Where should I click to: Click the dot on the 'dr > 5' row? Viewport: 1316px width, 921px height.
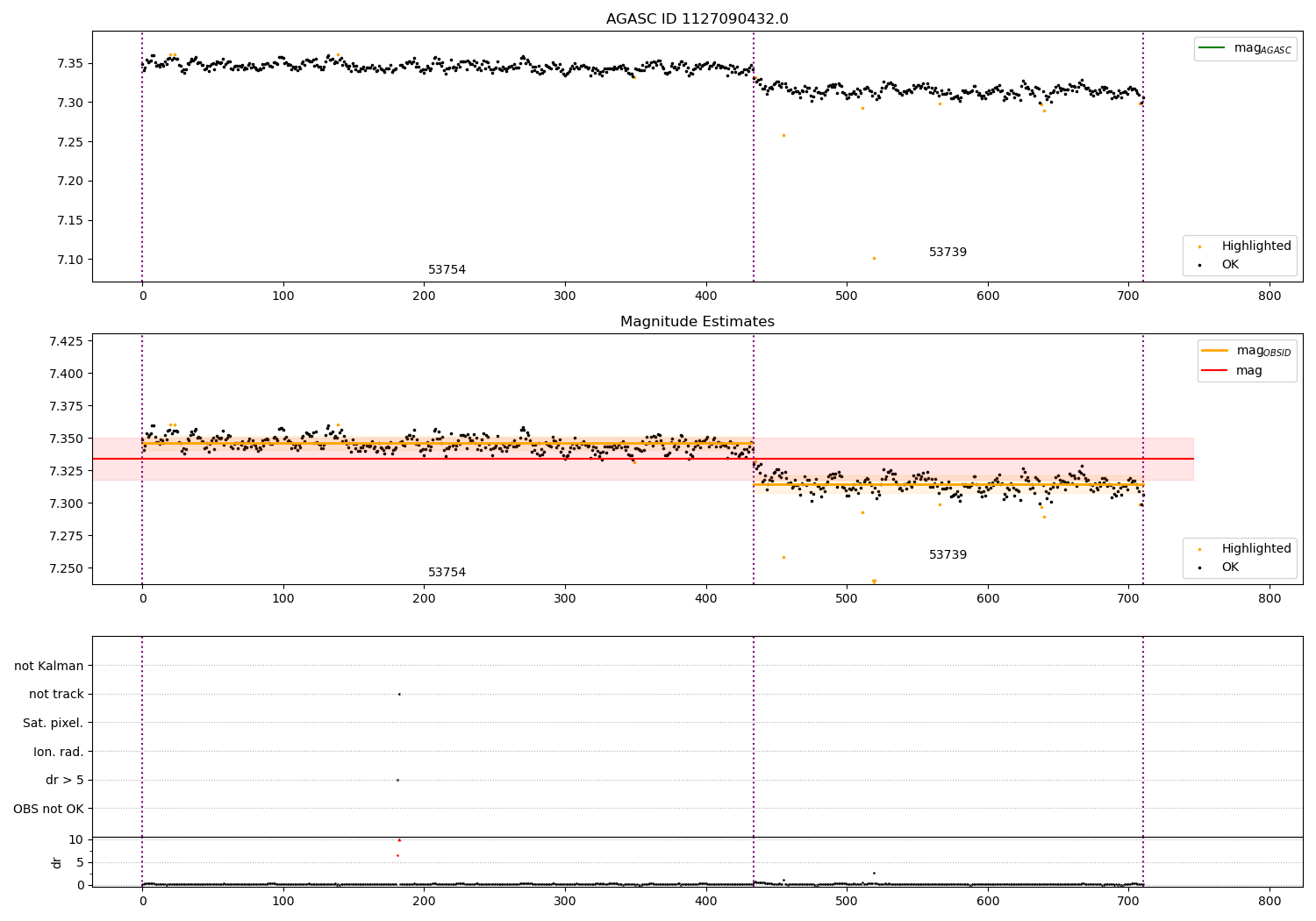[x=397, y=780]
